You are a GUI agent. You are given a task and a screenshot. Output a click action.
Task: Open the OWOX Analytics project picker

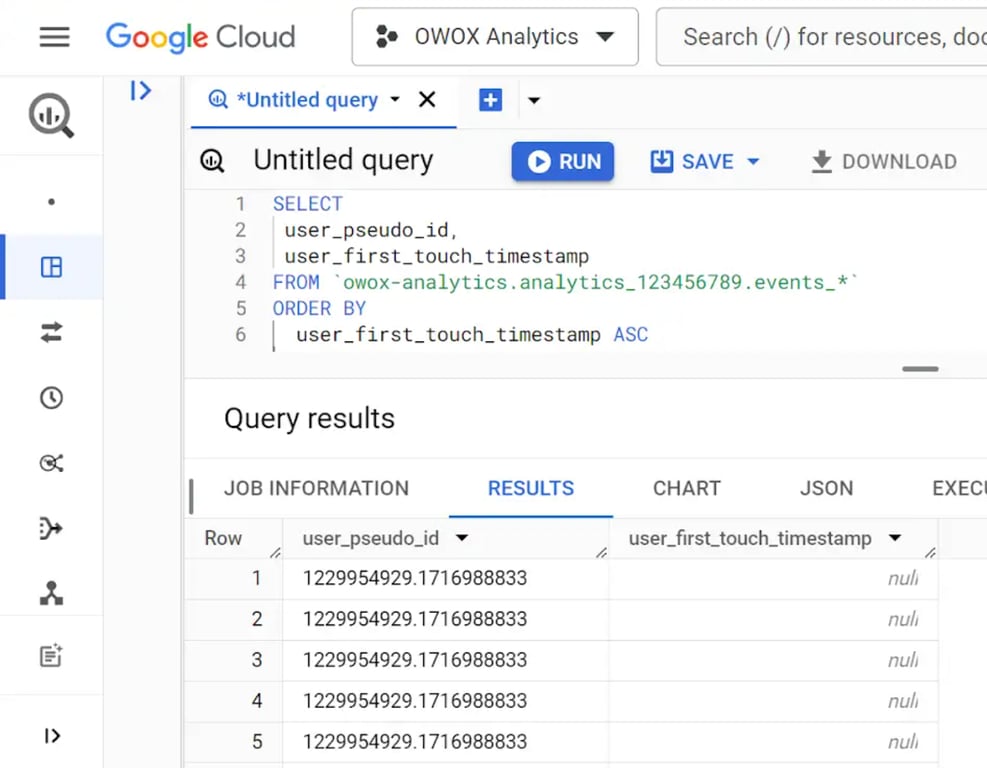tap(495, 37)
